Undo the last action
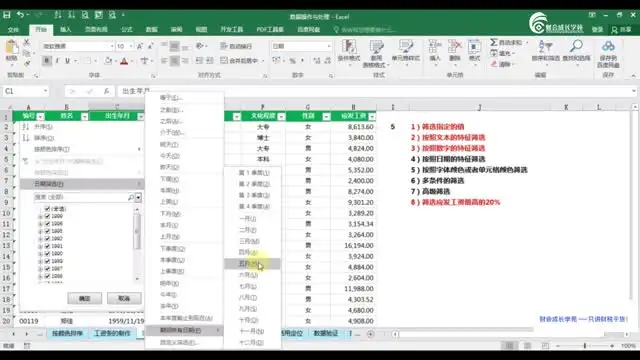 [x=20, y=15]
